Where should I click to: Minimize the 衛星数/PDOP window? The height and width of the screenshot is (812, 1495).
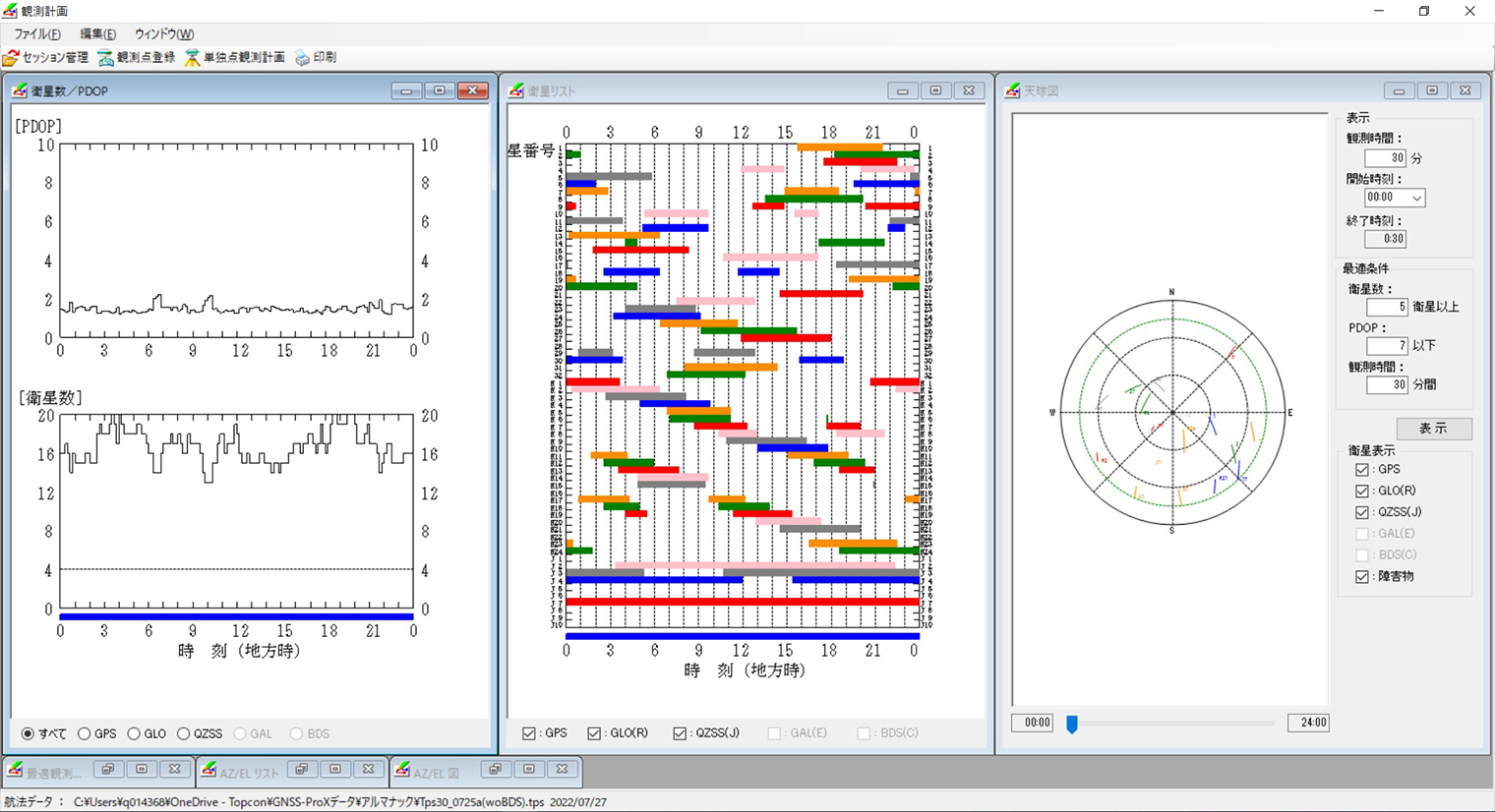point(406,90)
